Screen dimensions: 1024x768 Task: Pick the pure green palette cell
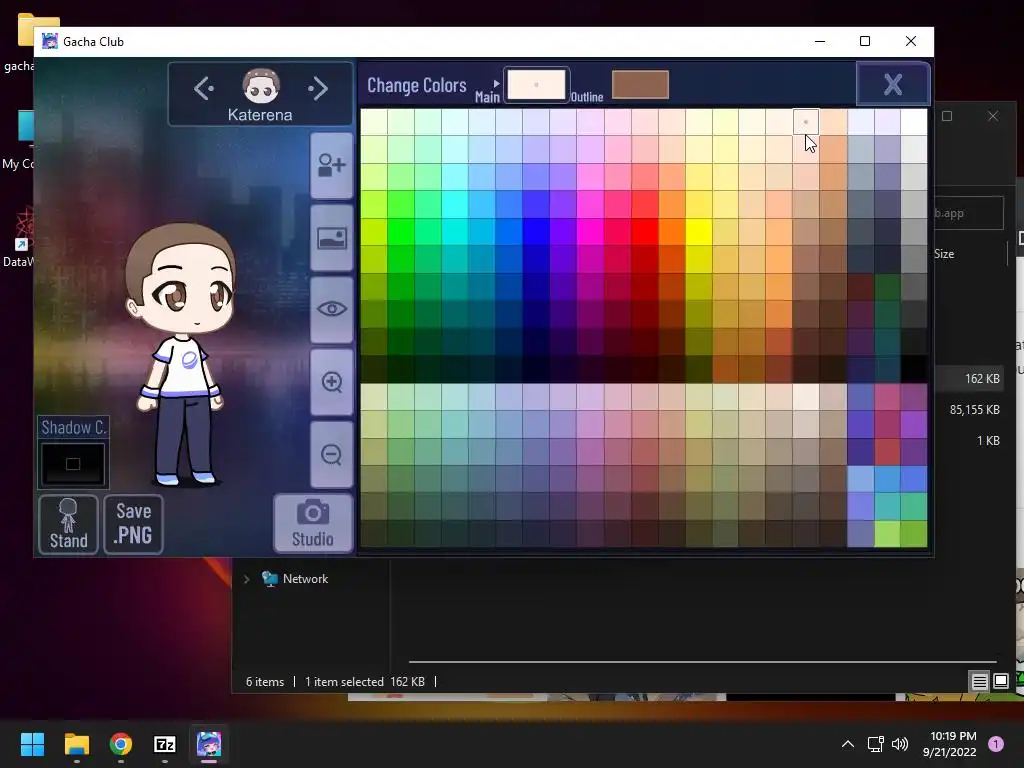point(401,232)
